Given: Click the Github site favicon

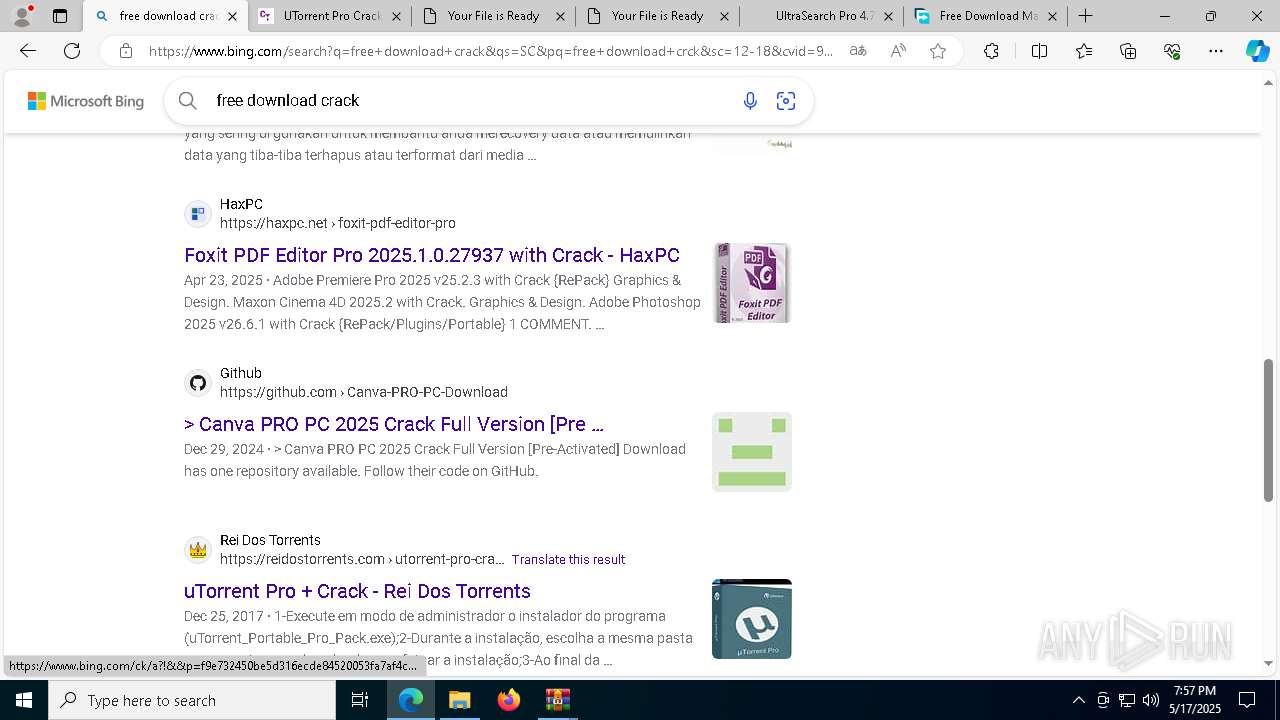Looking at the screenshot, I should pos(198,383).
